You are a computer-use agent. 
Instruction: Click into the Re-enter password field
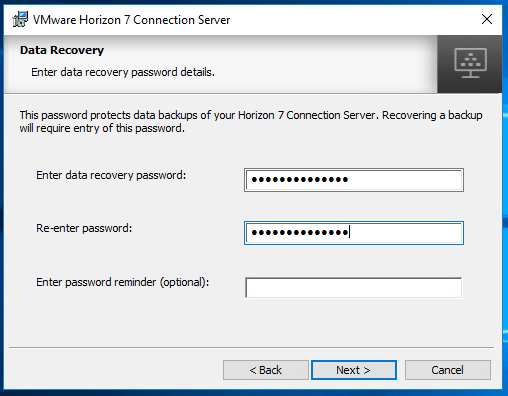(354, 233)
